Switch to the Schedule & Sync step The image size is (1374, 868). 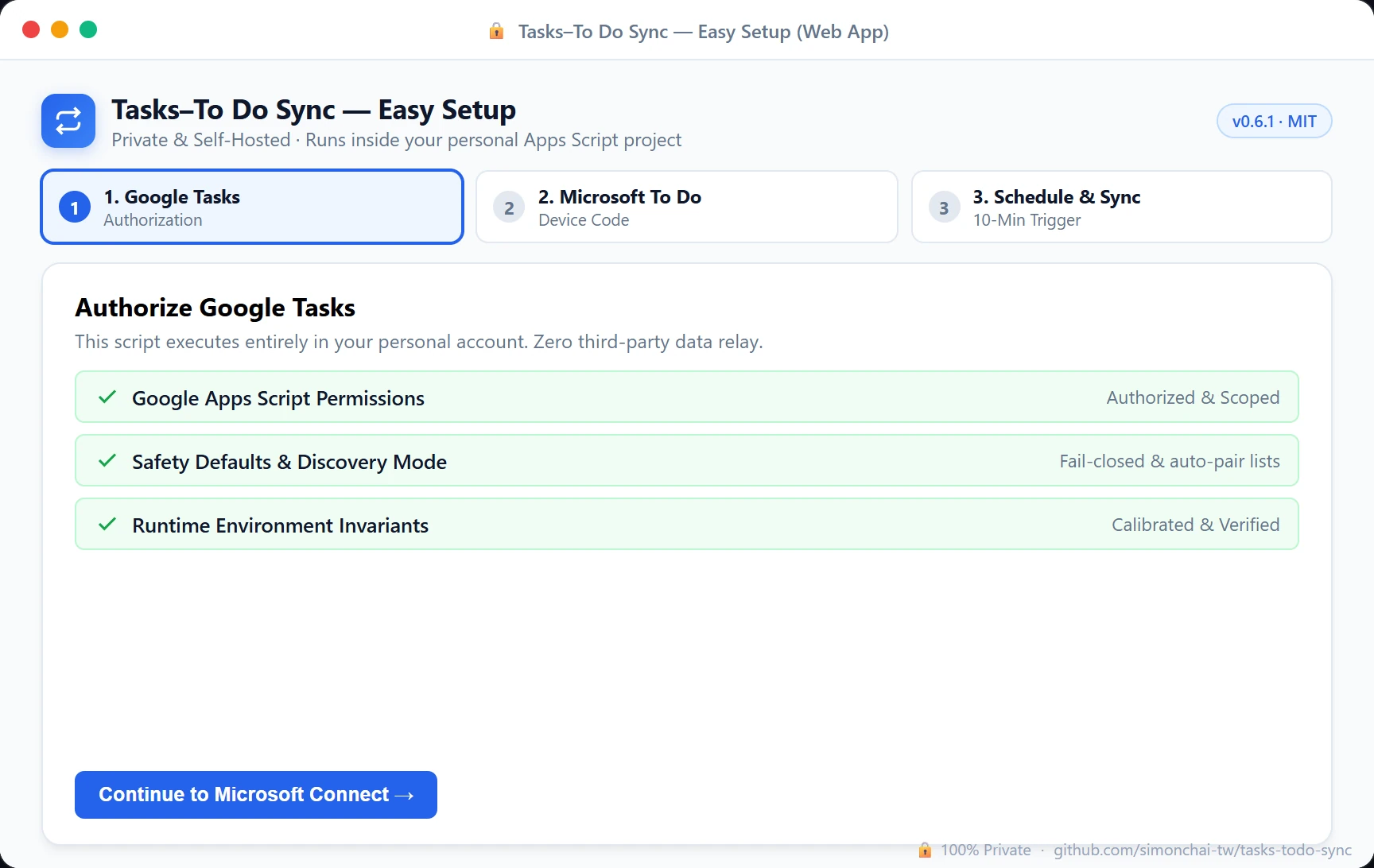1121,207
